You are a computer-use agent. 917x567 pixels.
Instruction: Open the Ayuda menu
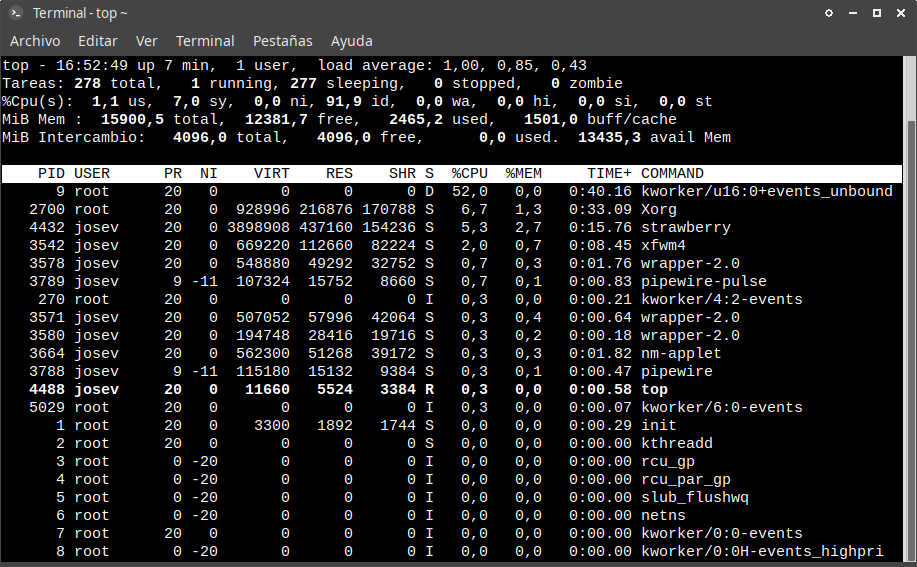[x=351, y=41]
